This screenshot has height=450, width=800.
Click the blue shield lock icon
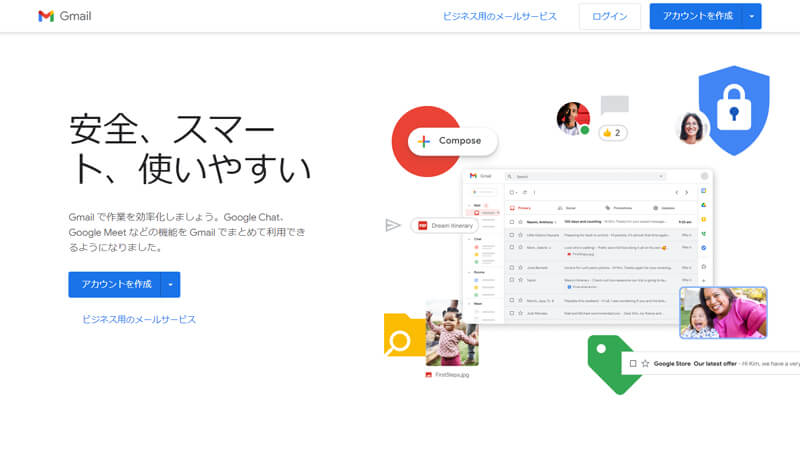pos(734,110)
